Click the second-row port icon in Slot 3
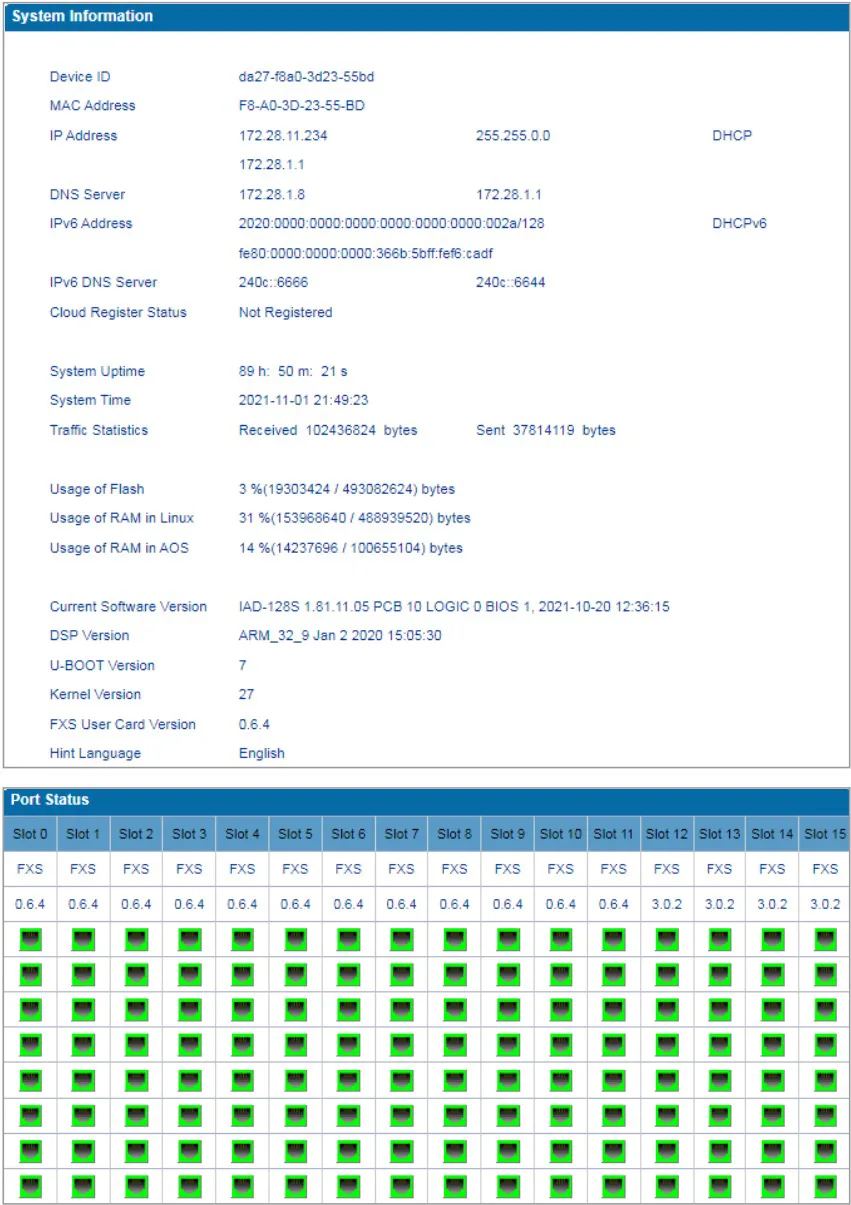 click(x=189, y=974)
